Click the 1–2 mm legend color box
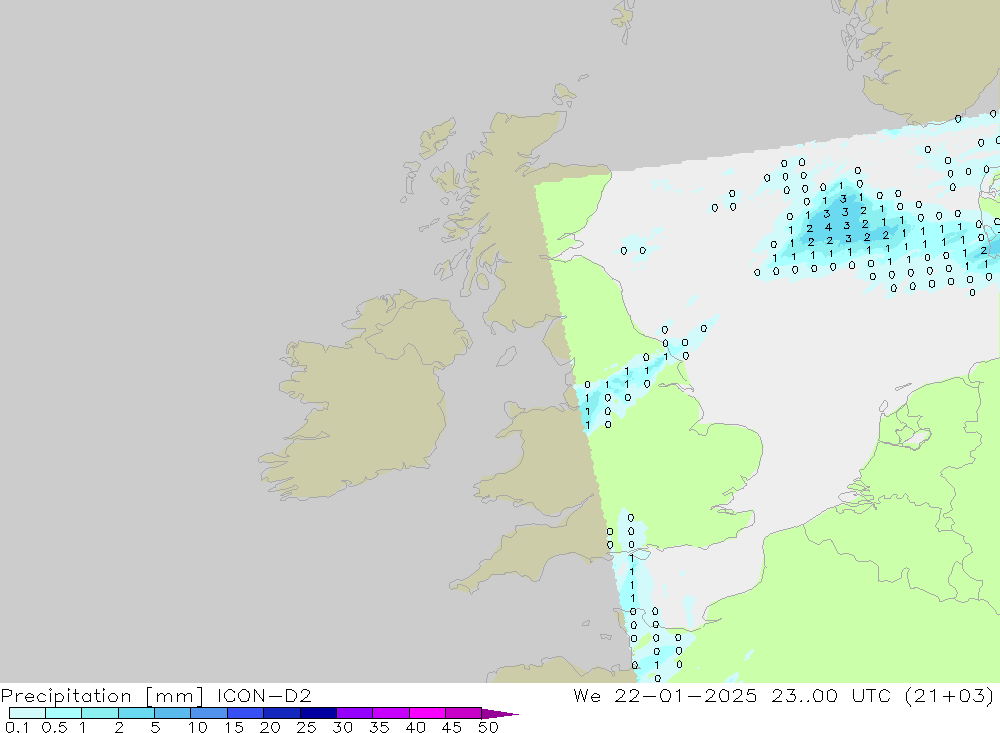 [100, 713]
